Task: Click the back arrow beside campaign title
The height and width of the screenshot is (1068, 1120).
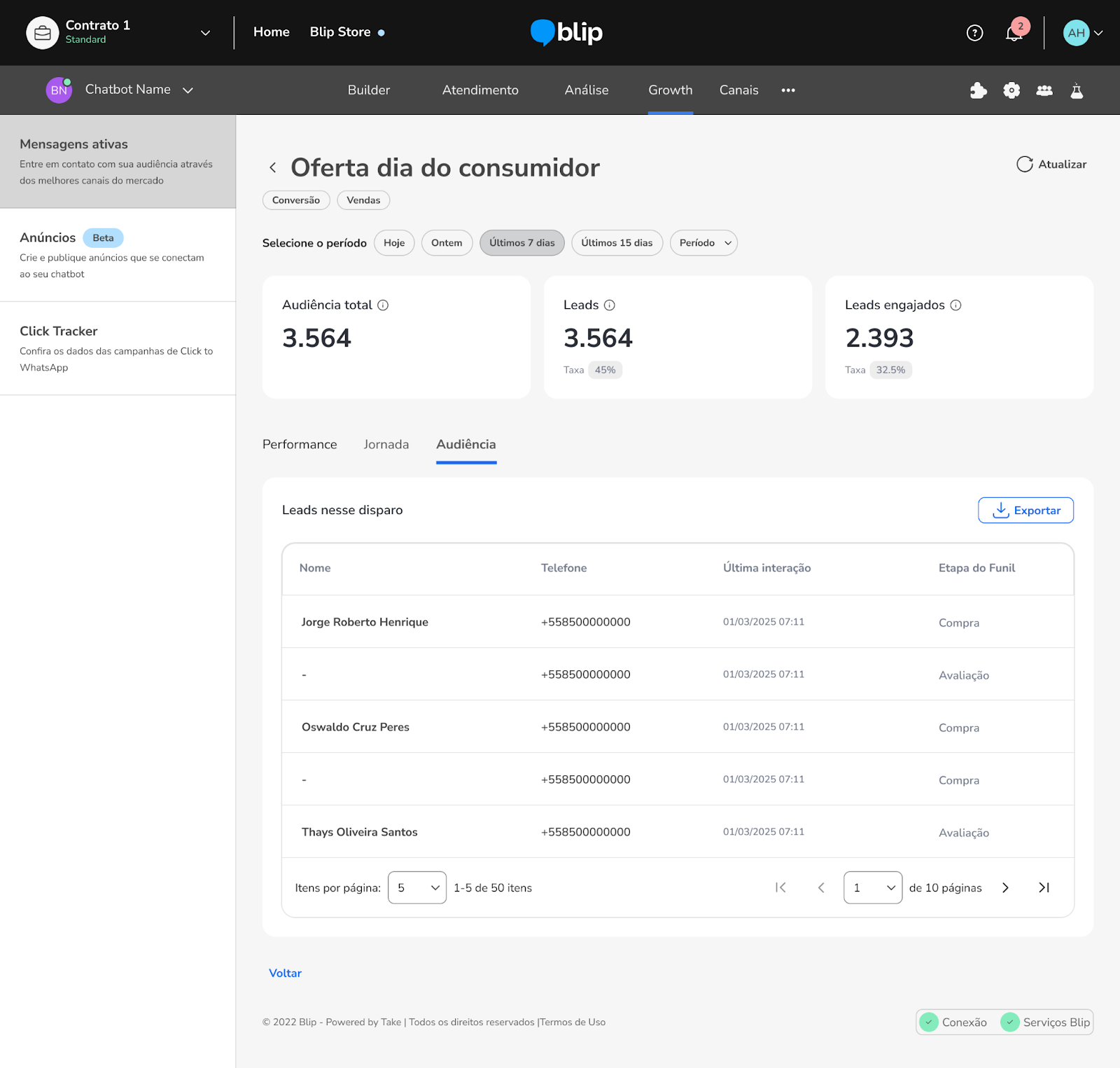Action: click(273, 168)
